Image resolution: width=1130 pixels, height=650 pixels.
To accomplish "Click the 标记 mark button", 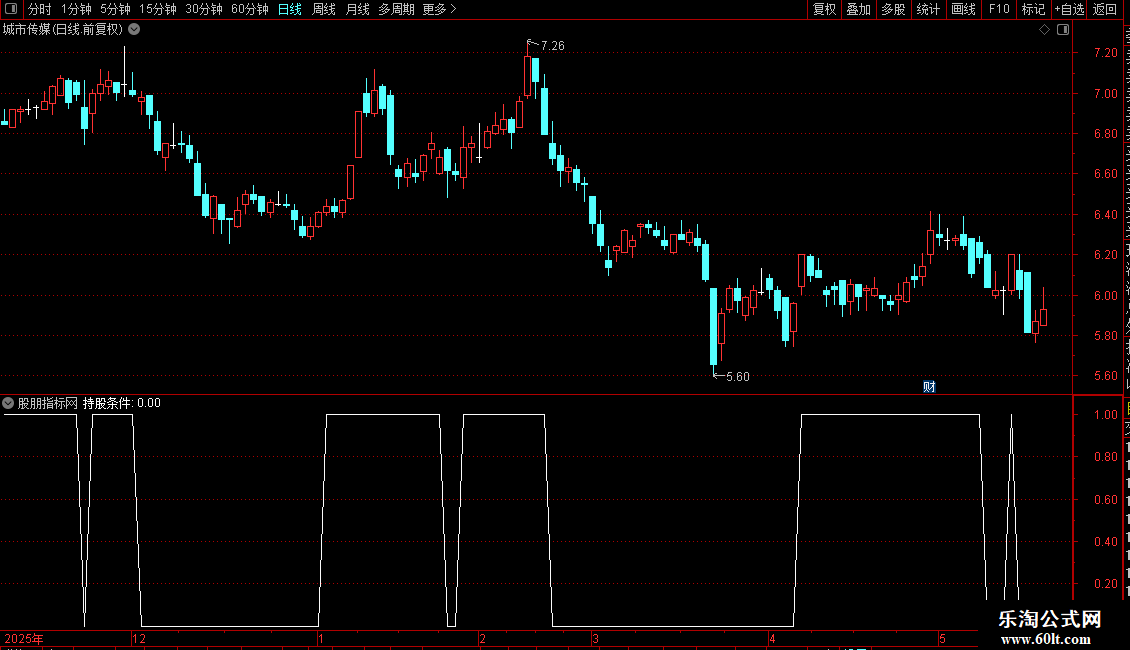I will click(1033, 9).
